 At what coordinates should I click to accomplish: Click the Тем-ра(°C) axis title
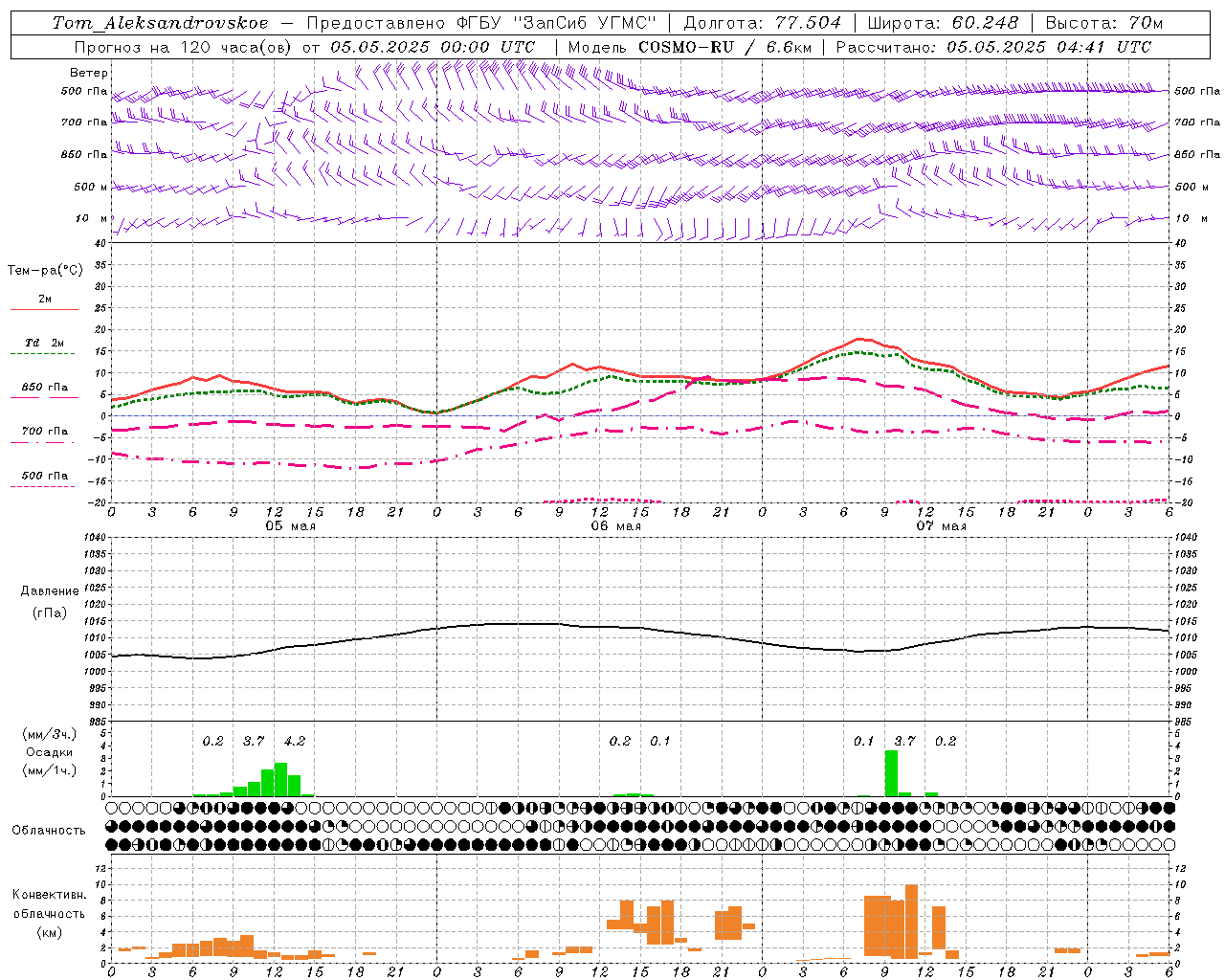coord(45,271)
